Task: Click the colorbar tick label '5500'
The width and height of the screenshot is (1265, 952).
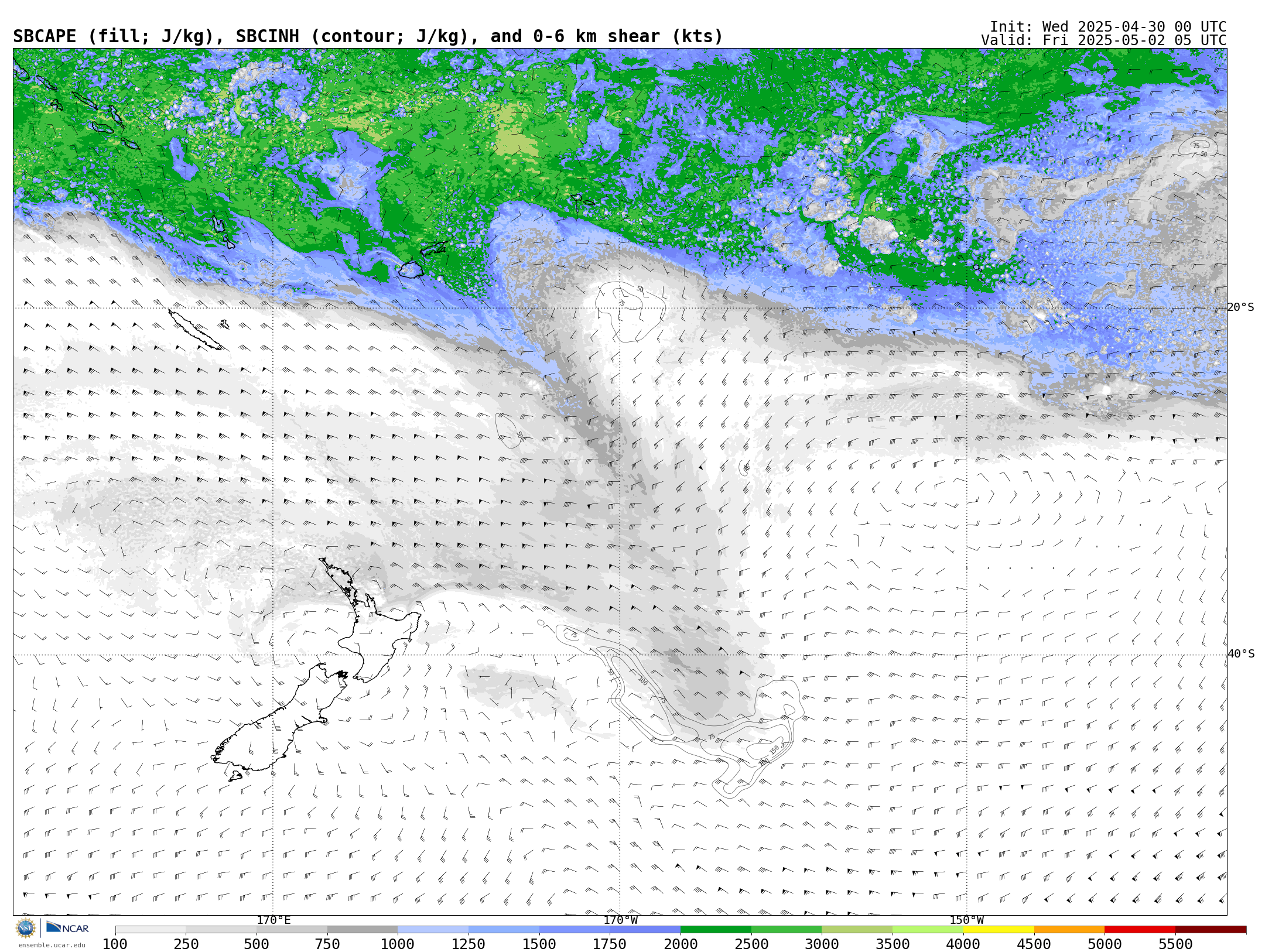Action: (1175, 944)
